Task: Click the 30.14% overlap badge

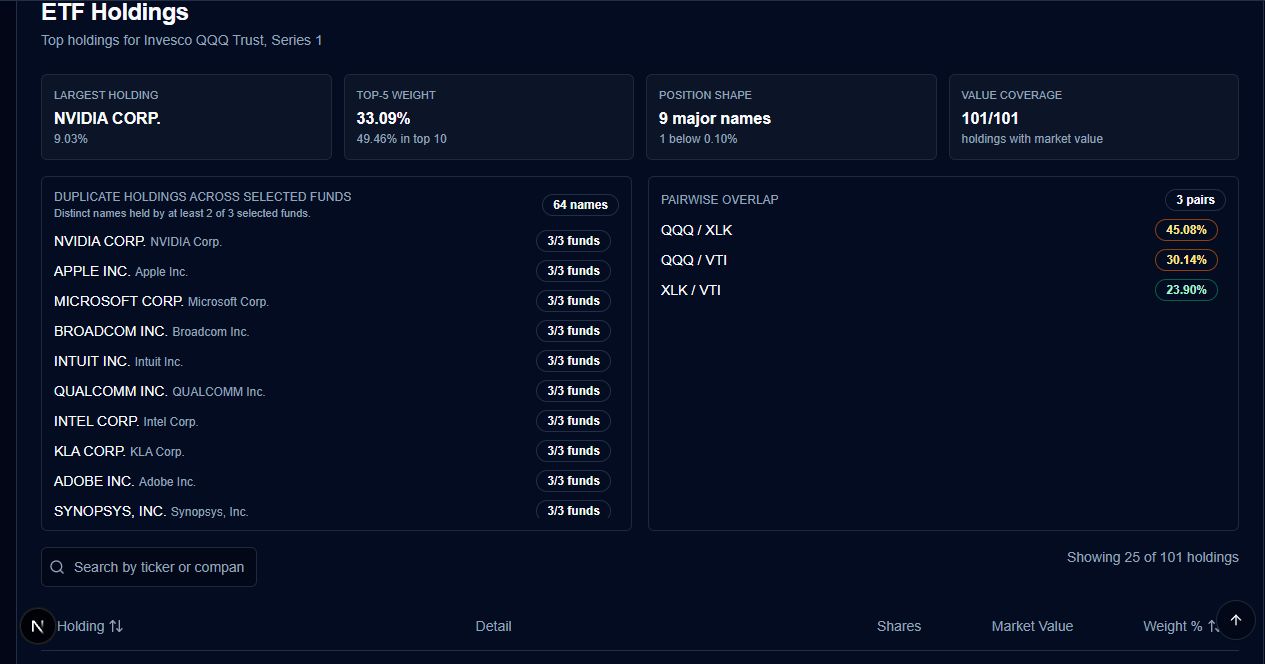Action: point(1186,260)
